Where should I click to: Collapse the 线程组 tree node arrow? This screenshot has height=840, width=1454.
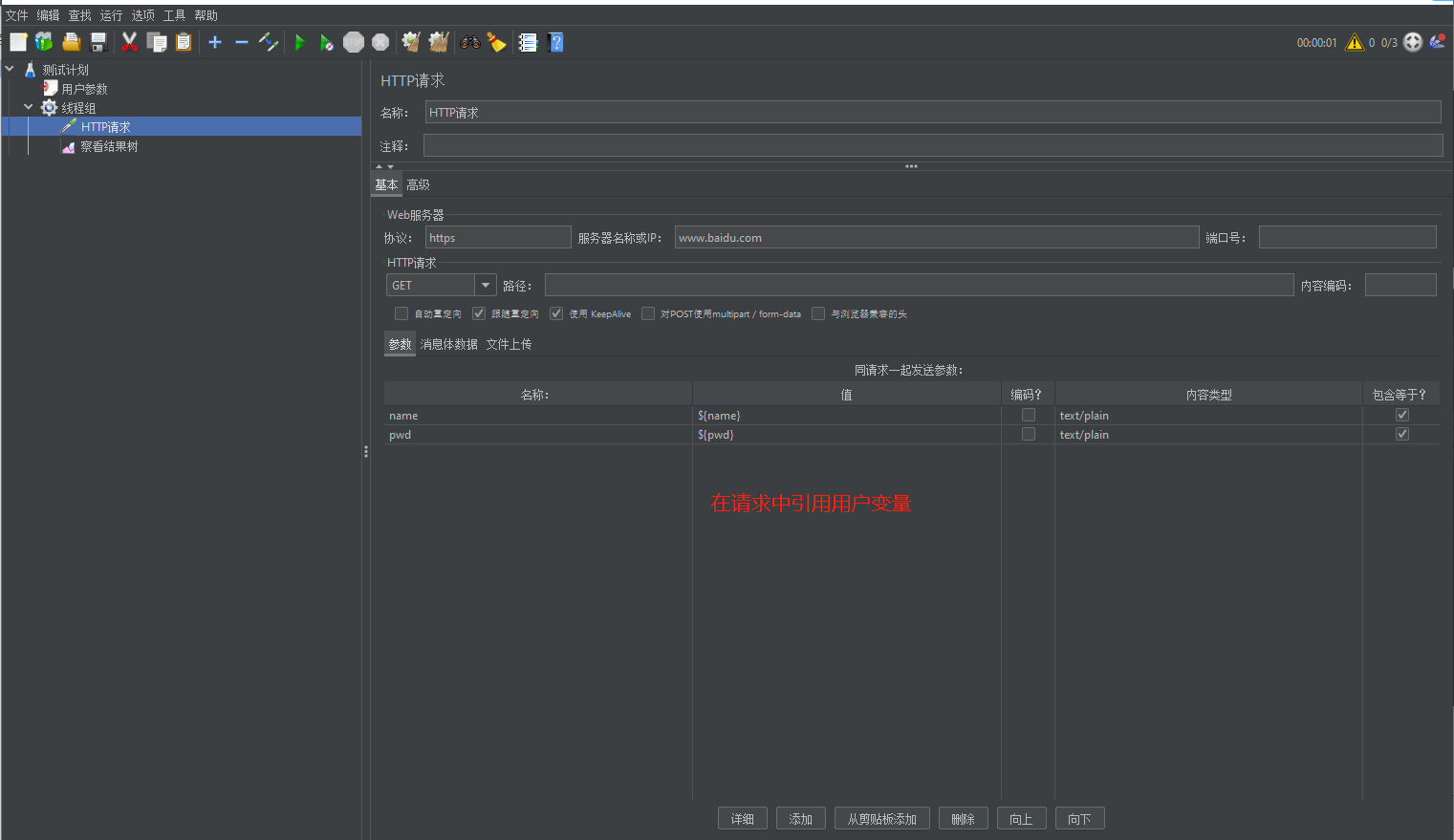point(29,107)
